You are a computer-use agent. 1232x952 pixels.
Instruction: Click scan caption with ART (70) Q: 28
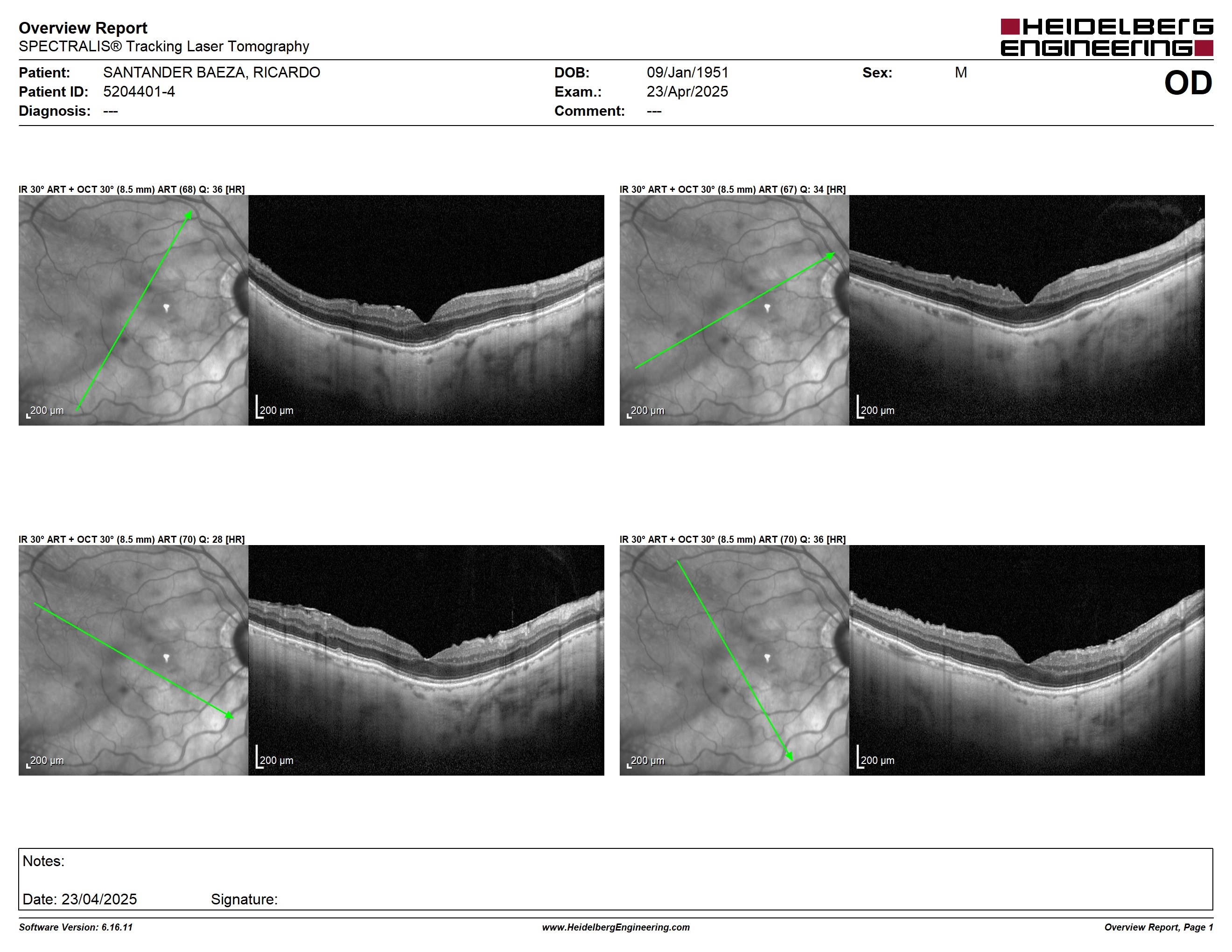coord(132,539)
